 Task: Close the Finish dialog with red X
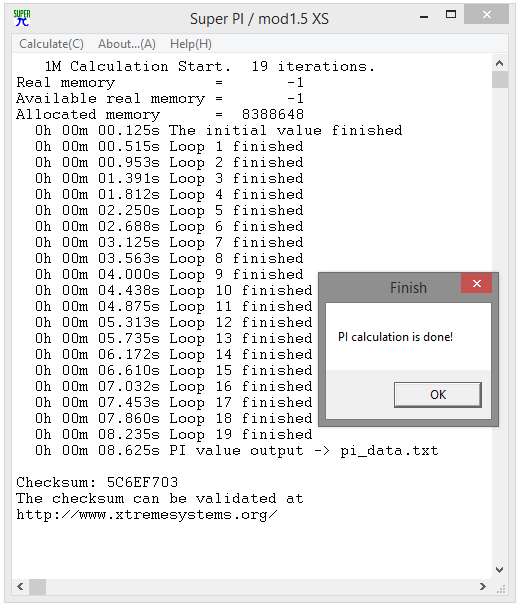point(477,283)
